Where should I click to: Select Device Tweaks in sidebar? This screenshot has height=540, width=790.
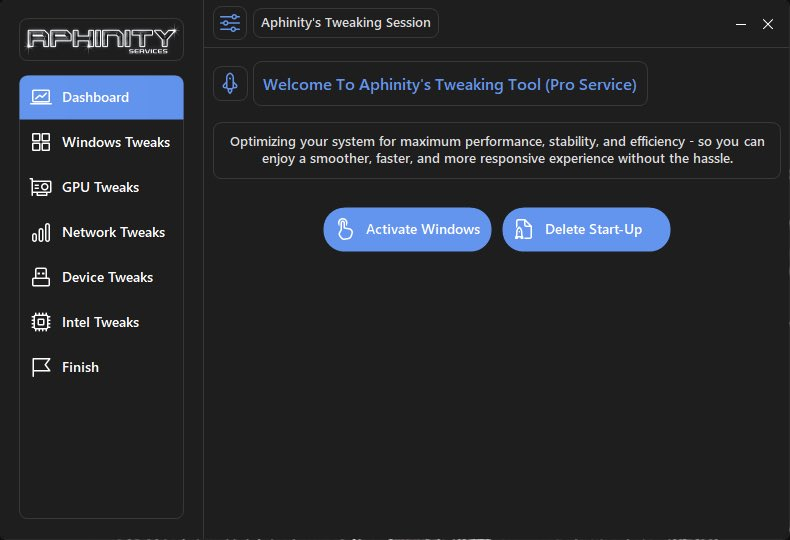point(101,277)
